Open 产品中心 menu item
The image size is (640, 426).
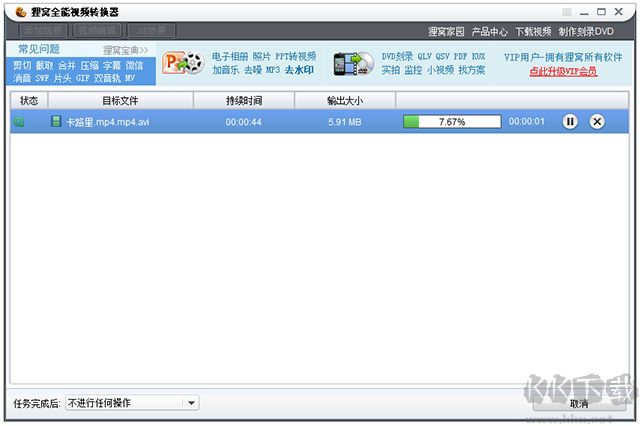point(489,31)
